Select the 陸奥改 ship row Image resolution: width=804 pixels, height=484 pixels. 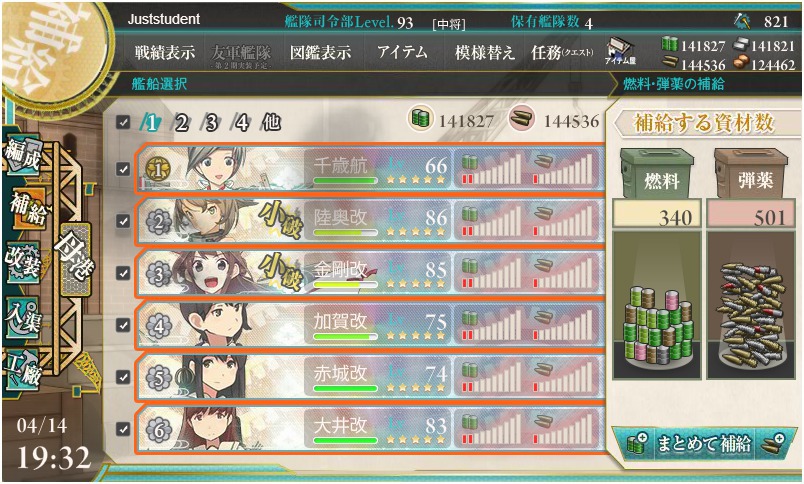(370, 220)
